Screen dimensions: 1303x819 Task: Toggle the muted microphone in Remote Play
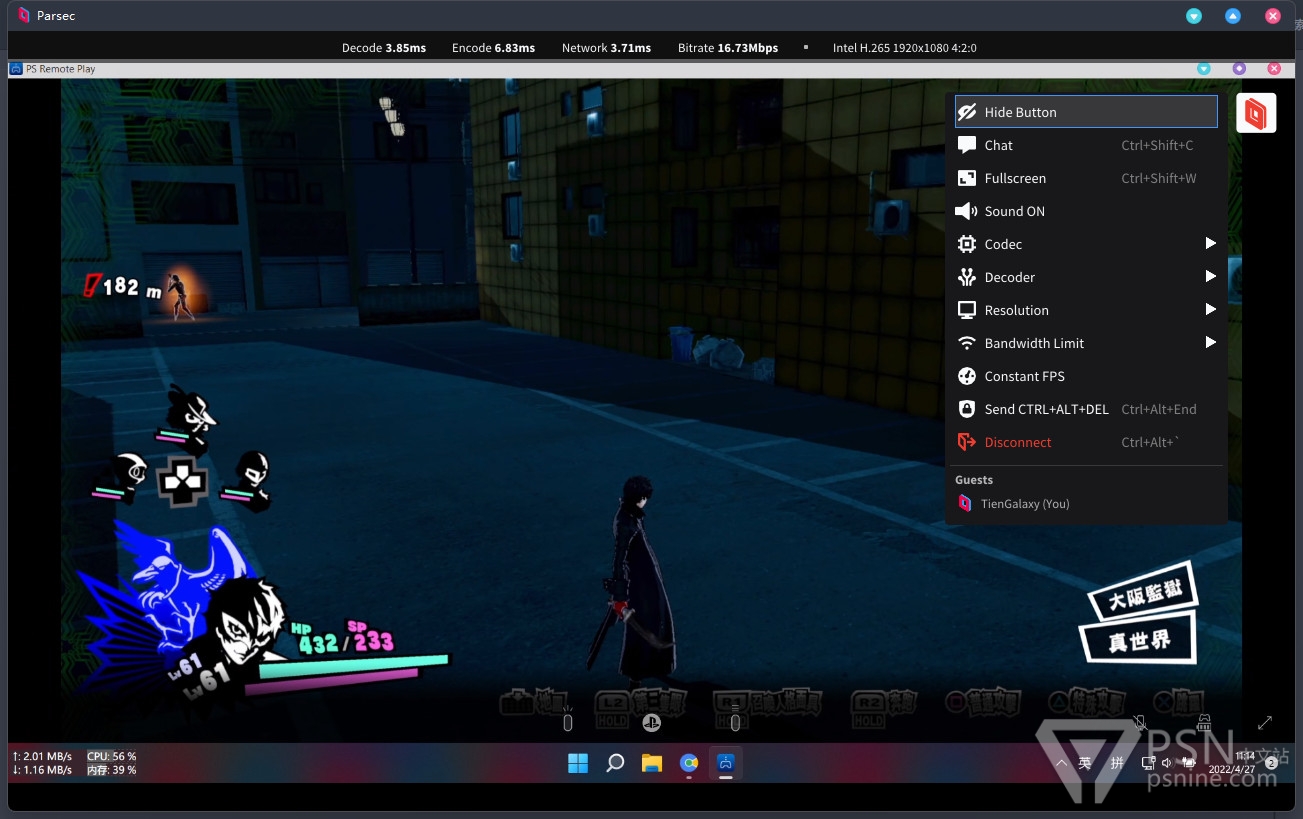pyautogui.click(x=1139, y=722)
